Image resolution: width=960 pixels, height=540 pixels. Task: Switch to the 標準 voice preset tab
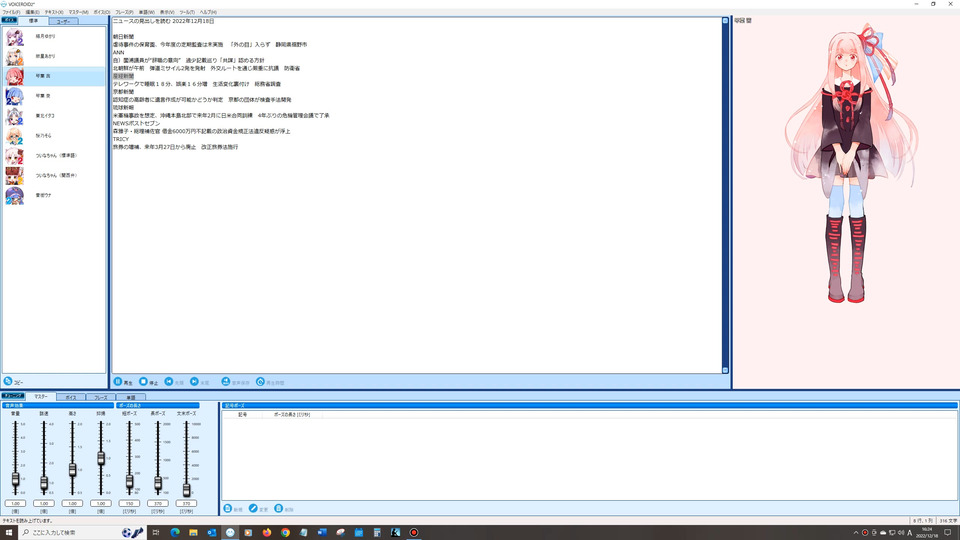click(34, 21)
